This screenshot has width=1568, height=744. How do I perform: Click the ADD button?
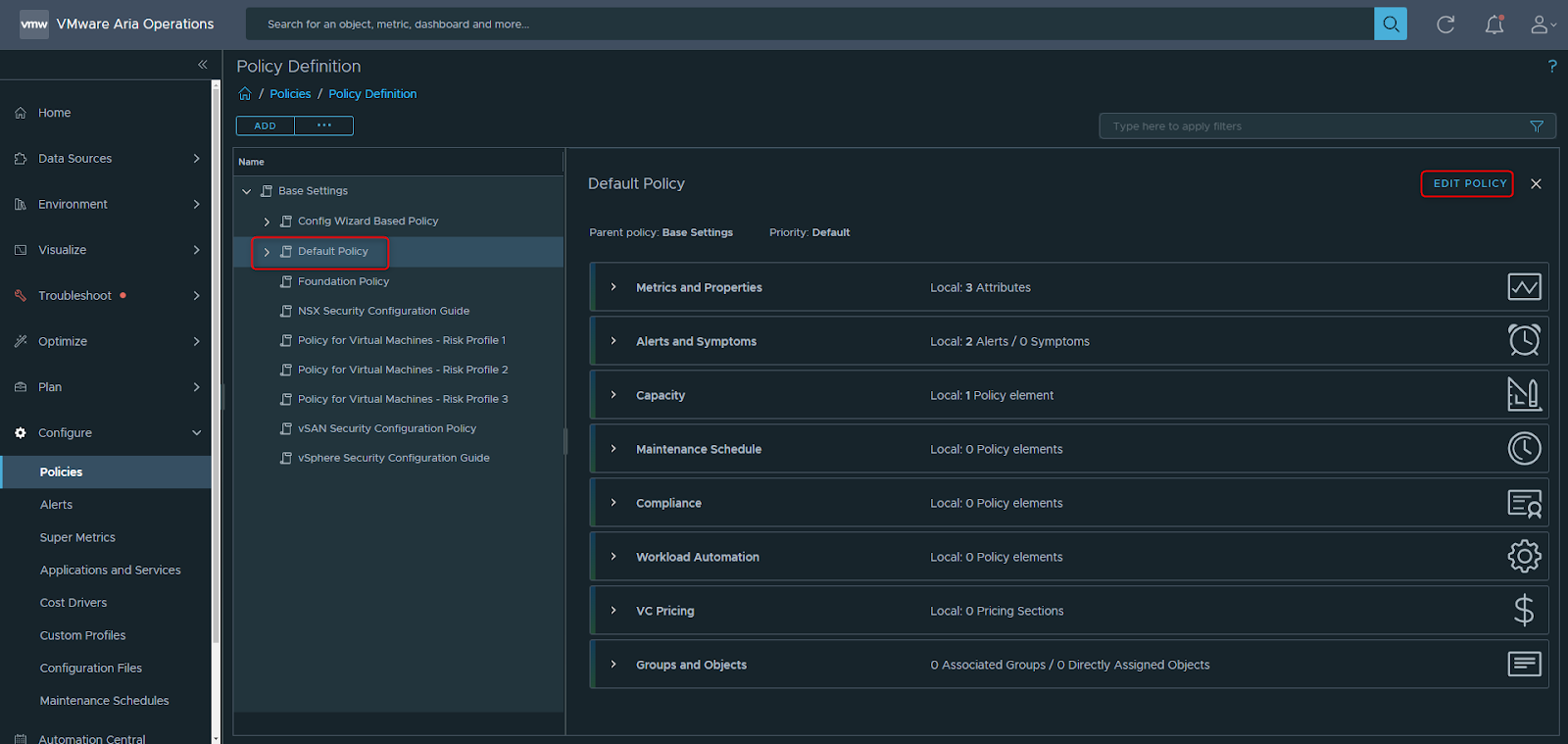click(x=266, y=125)
